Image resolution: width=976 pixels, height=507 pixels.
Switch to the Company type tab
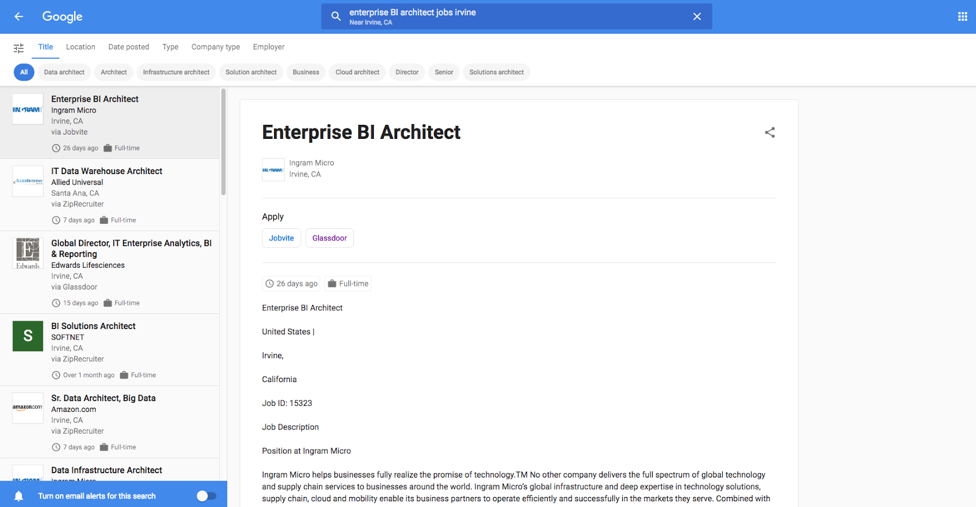pyautogui.click(x=215, y=47)
